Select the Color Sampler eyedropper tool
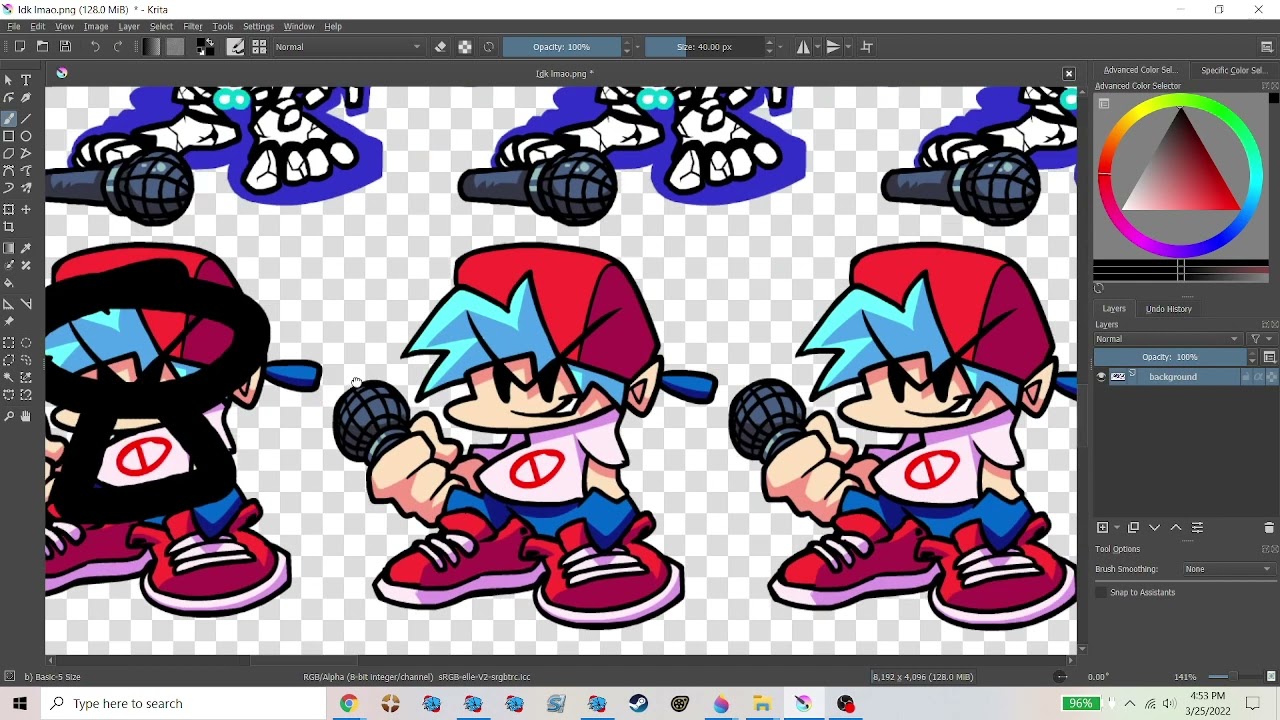 point(26,248)
